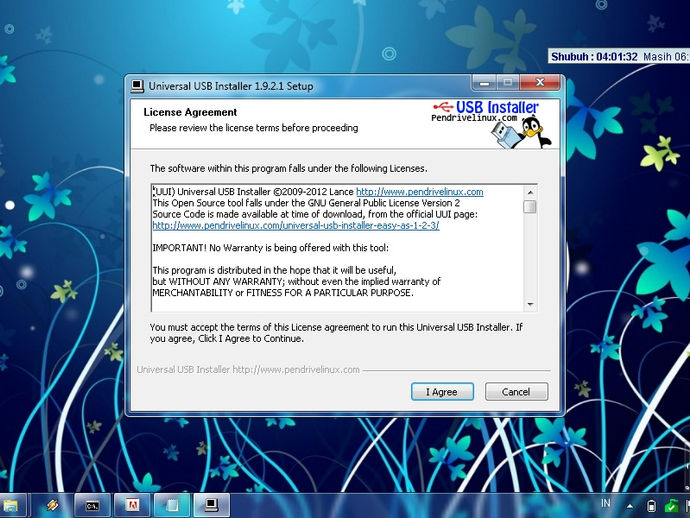Open the universal-usb-installer-easy-as-1-2-3 link

tap(296, 225)
